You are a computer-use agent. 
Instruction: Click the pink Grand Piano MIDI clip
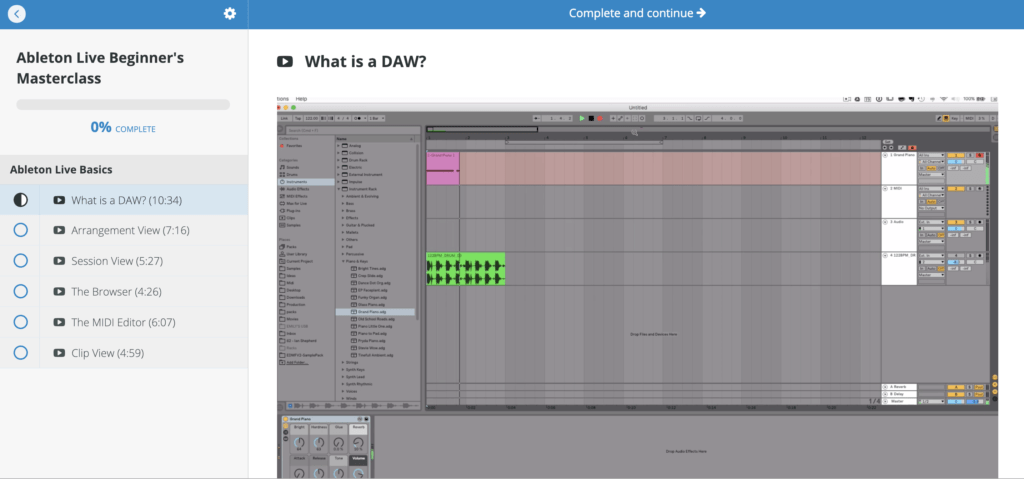point(443,168)
